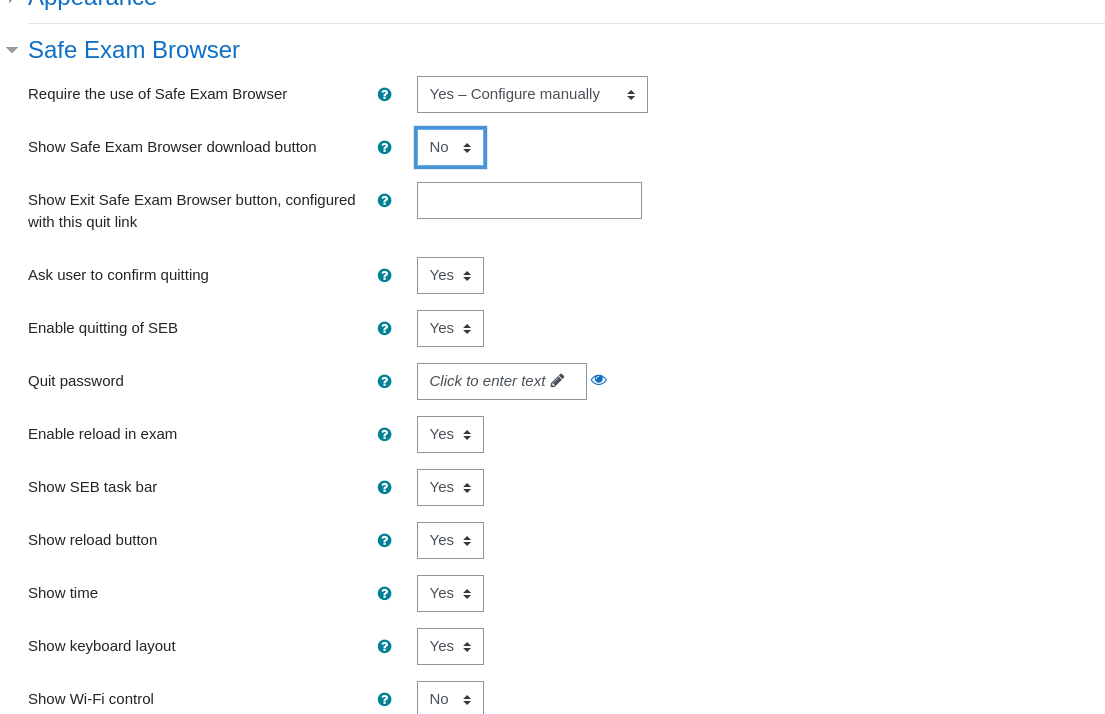This screenshot has height=714, width=1105.
Task: Click the quit link input field
Action: point(529,200)
